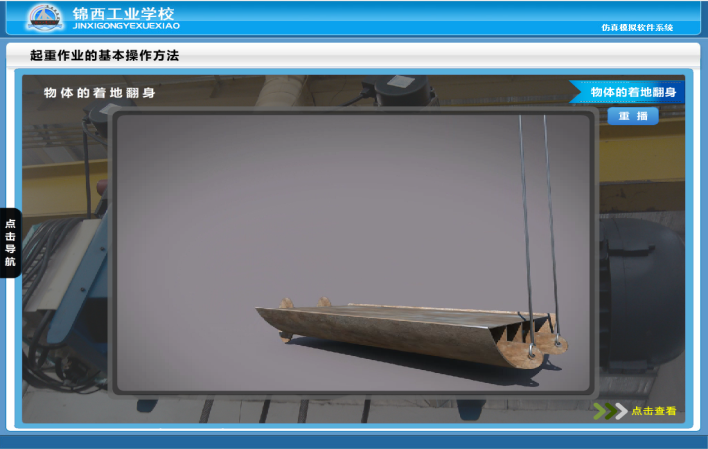
Task: Click the steel half-pipe workpiece in animation
Action: pyautogui.click(x=412, y=334)
